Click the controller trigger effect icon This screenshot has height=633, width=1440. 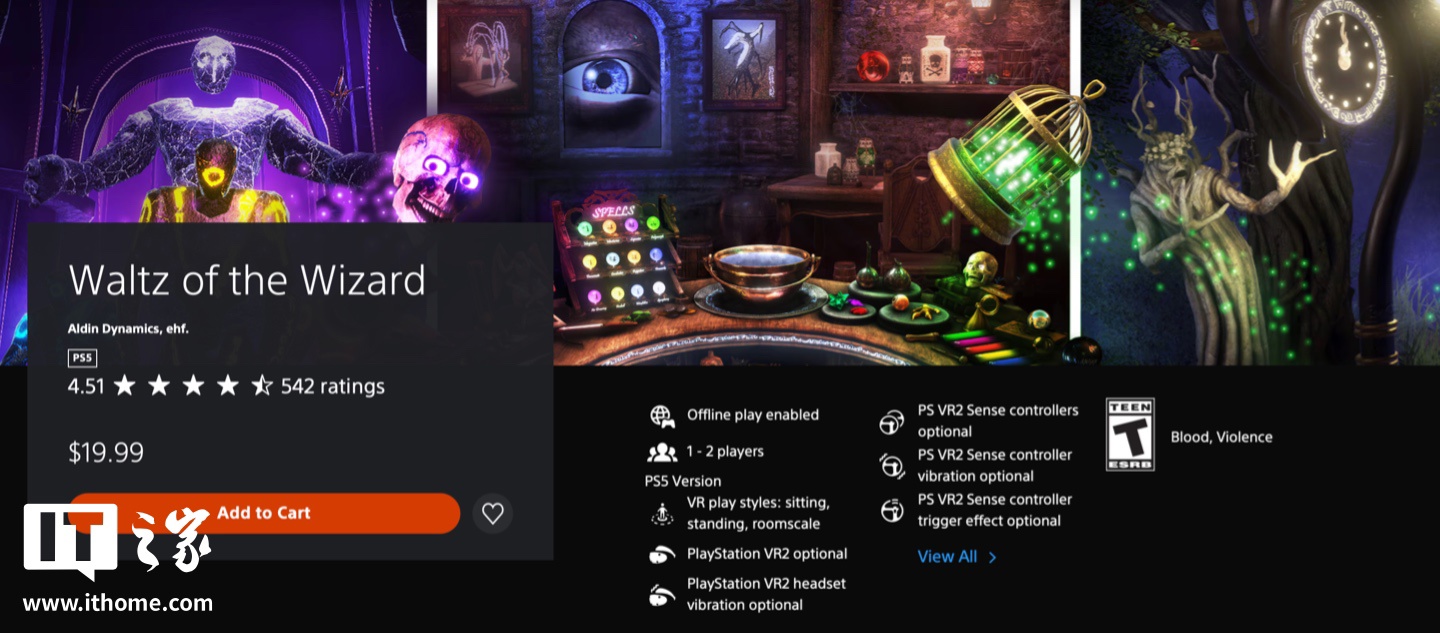click(x=892, y=510)
